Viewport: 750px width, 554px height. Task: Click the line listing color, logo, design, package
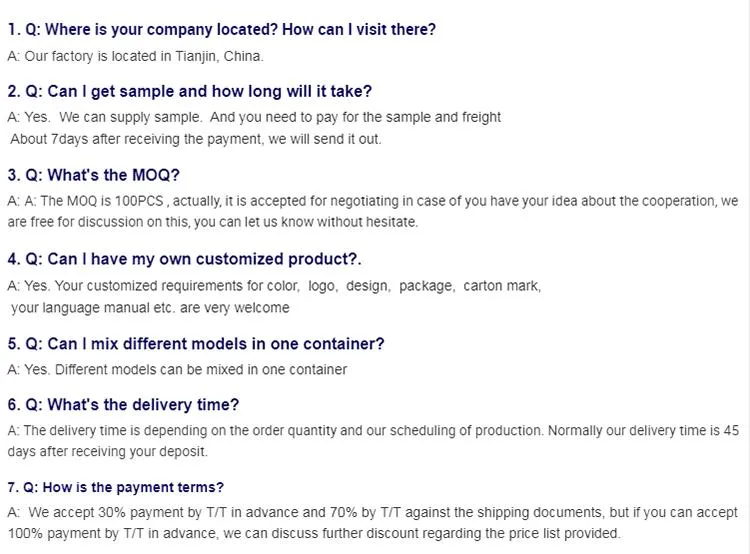[274, 285]
